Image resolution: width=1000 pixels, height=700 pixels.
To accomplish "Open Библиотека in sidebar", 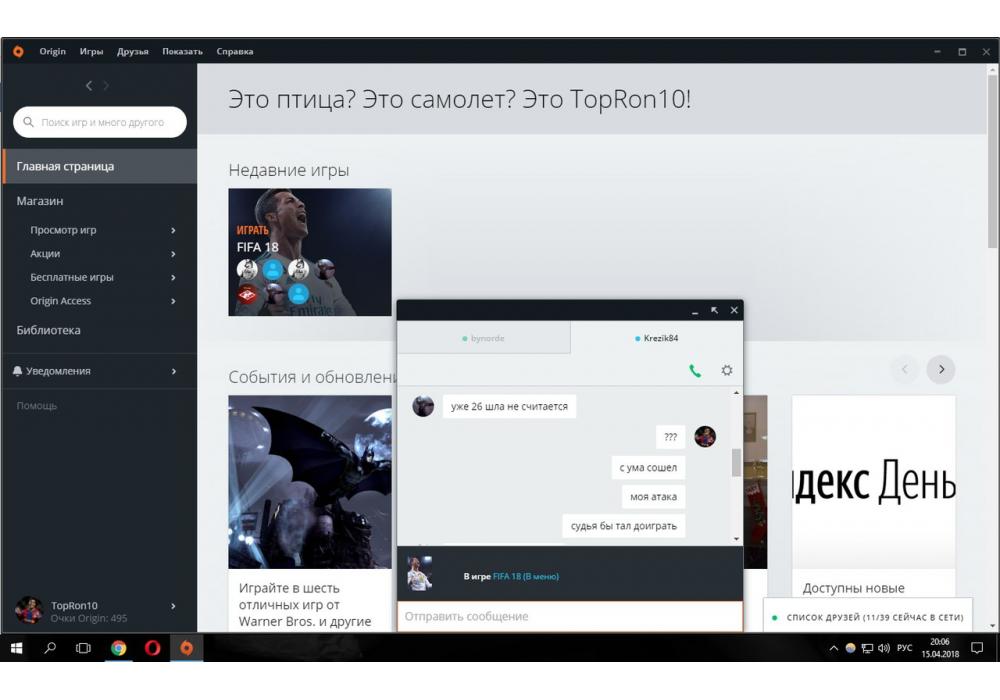I will 48,330.
